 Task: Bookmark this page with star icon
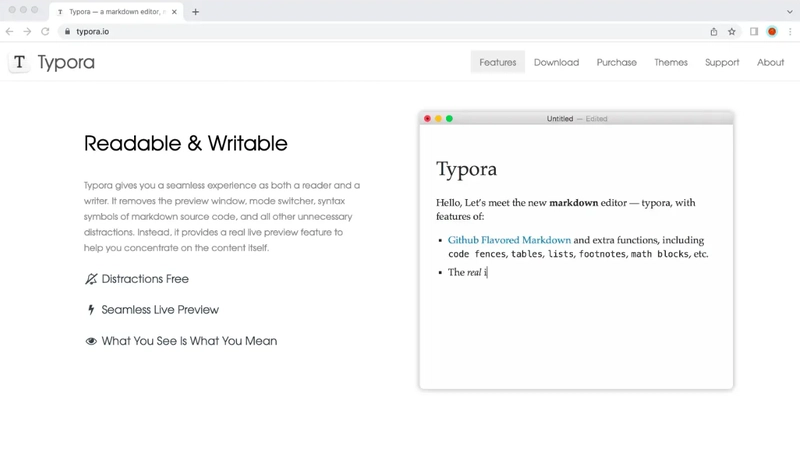click(x=732, y=32)
